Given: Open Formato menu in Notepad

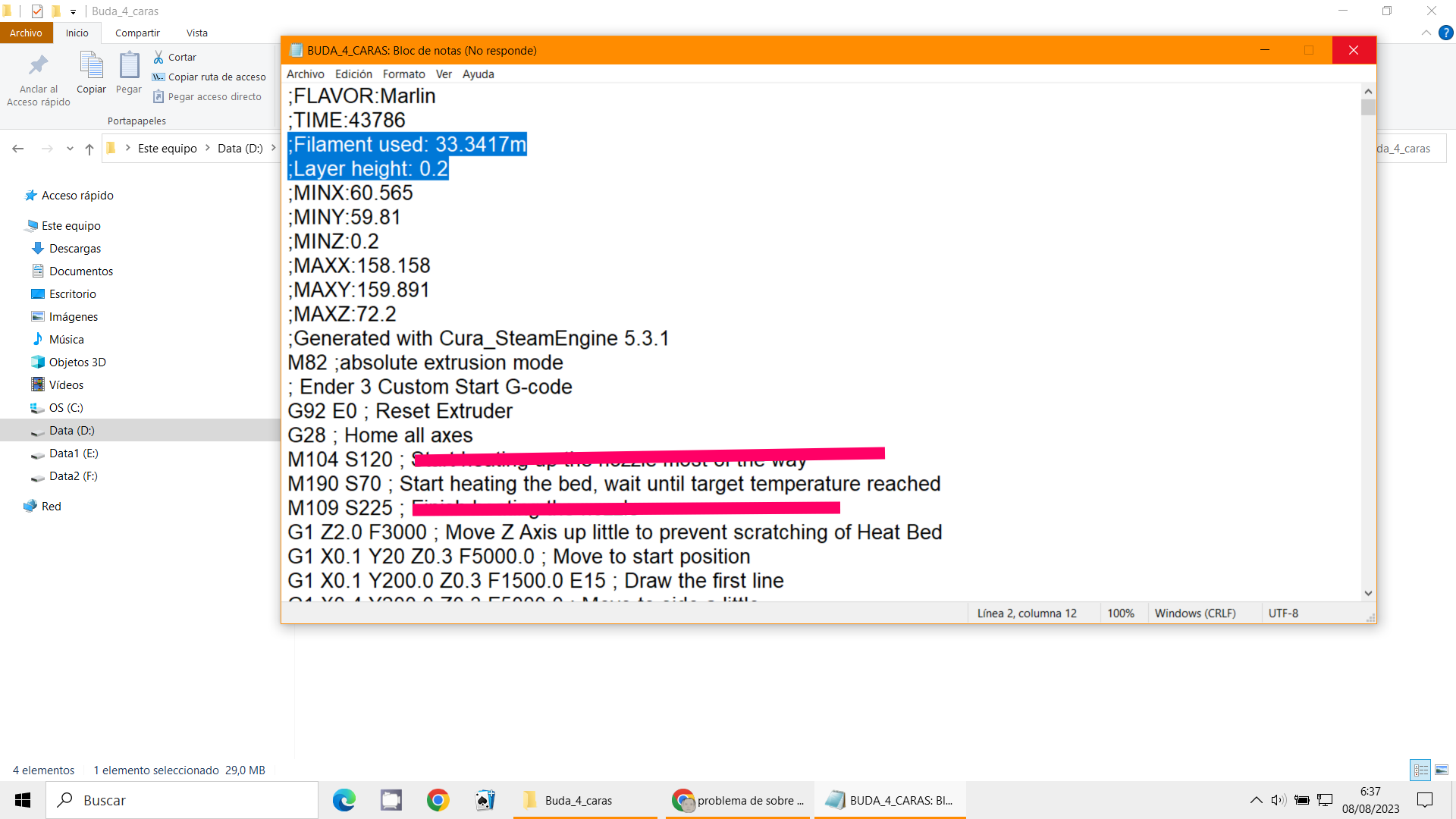Looking at the screenshot, I should coord(403,74).
